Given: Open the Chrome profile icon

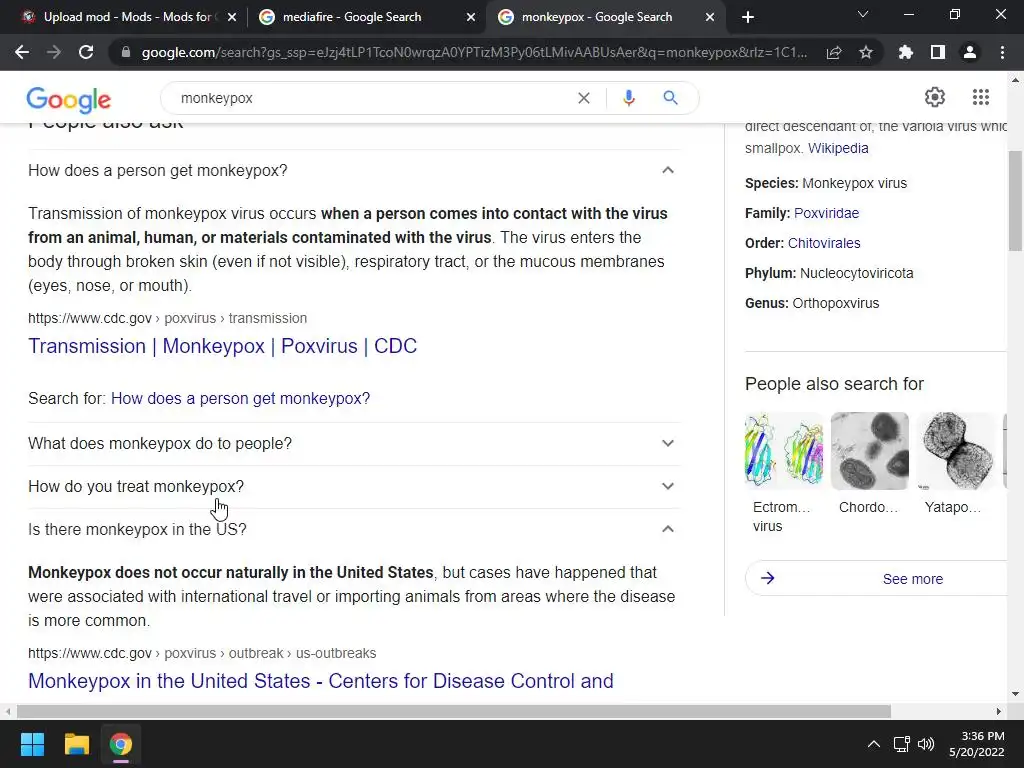Looking at the screenshot, I should click(x=970, y=52).
